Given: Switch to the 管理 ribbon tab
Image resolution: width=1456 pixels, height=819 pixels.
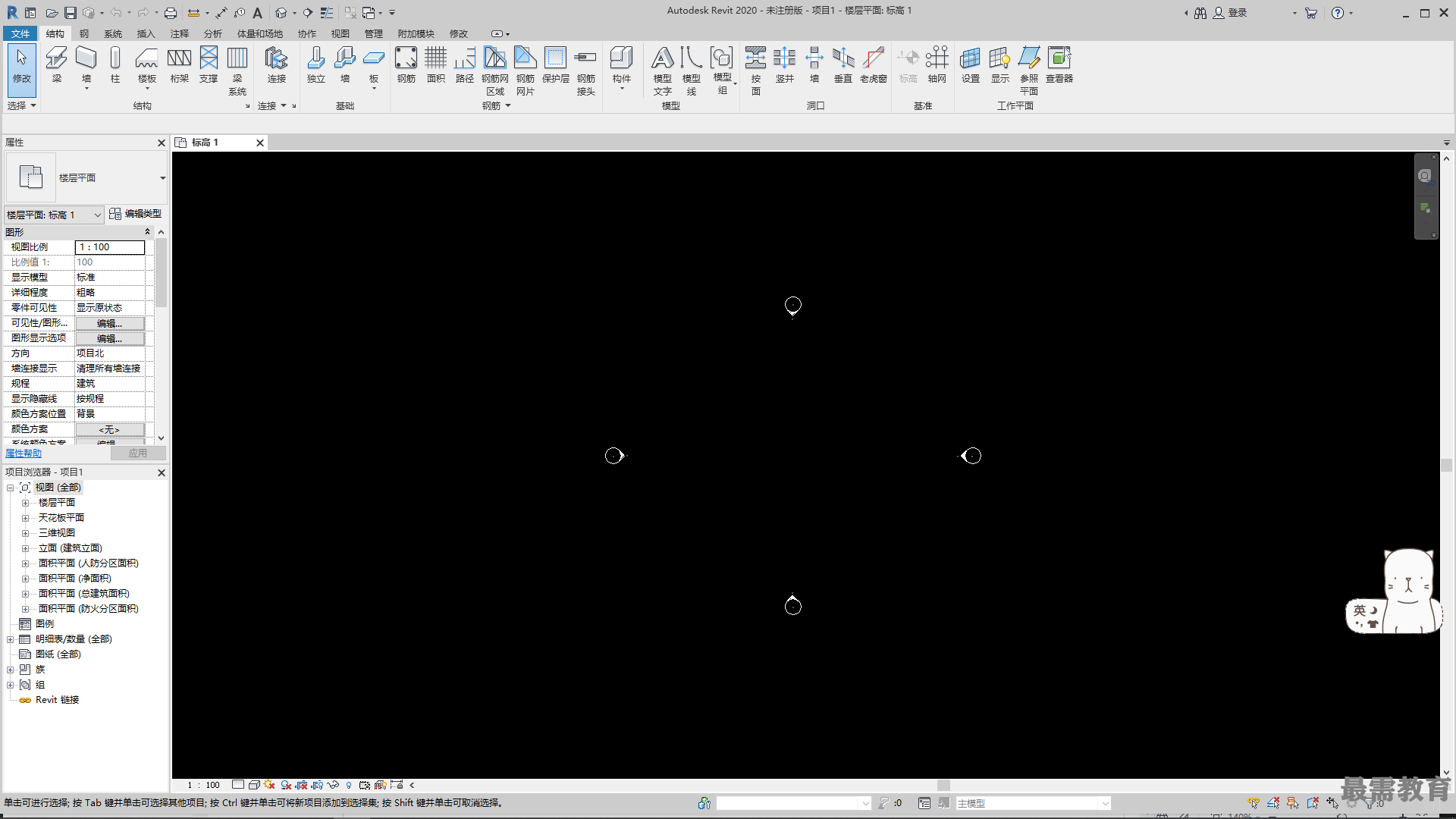Looking at the screenshot, I should pos(374,33).
